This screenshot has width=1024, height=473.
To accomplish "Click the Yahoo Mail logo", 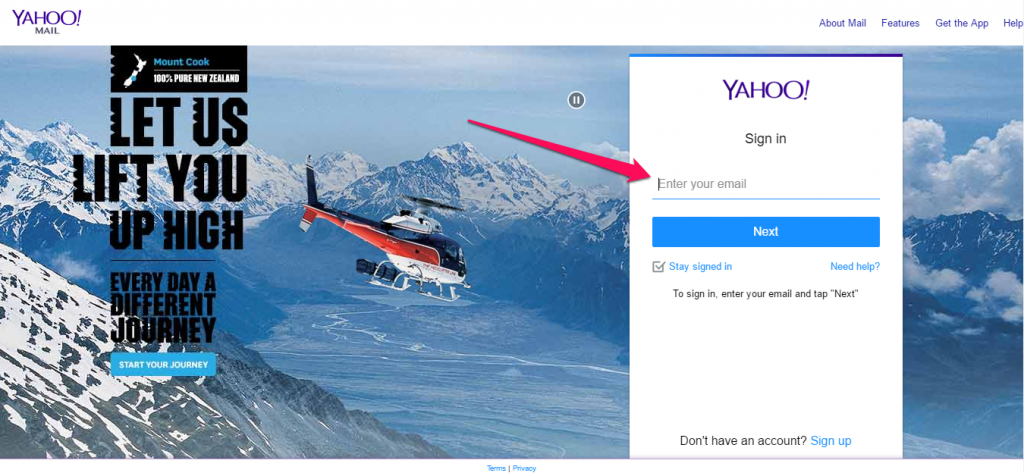I will [x=46, y=22].
